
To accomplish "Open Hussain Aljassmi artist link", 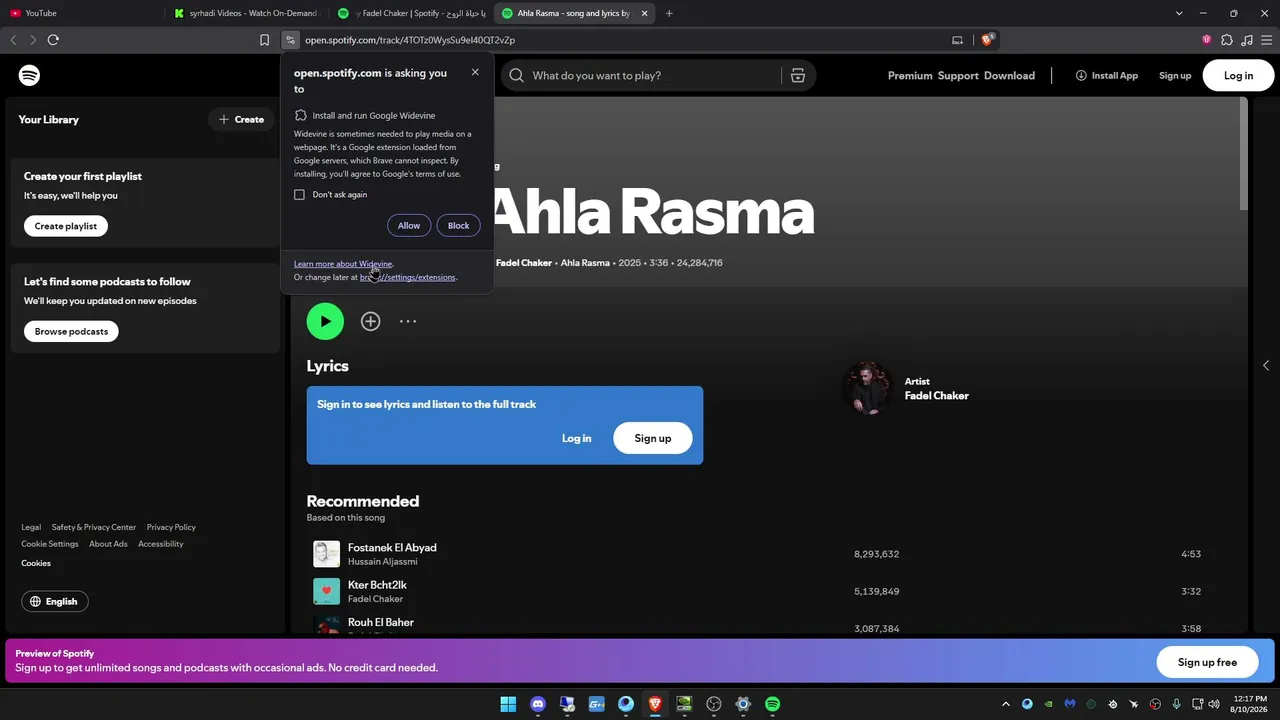I will 383,562.
